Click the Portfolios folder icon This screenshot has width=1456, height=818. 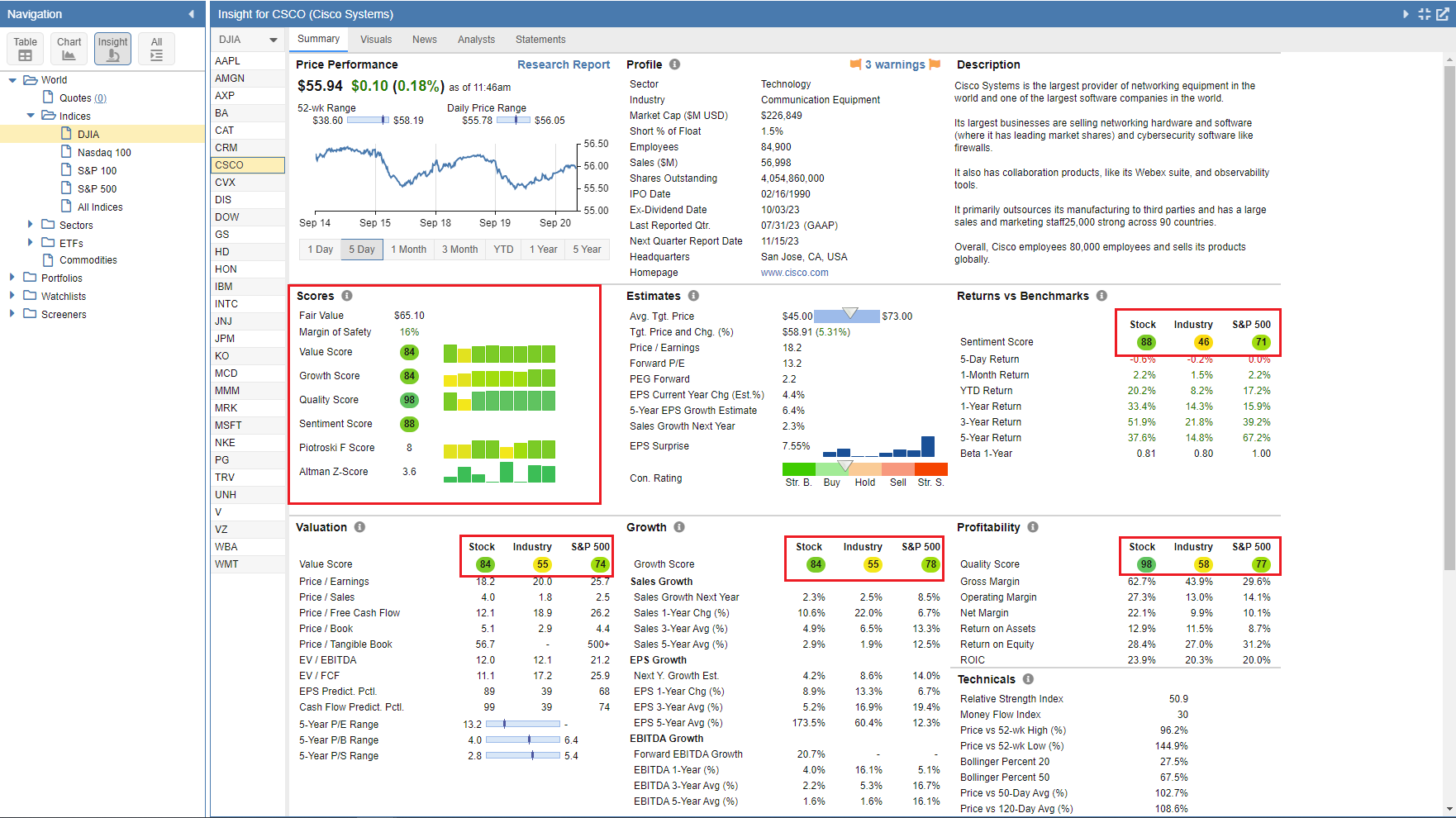(31, 278)
